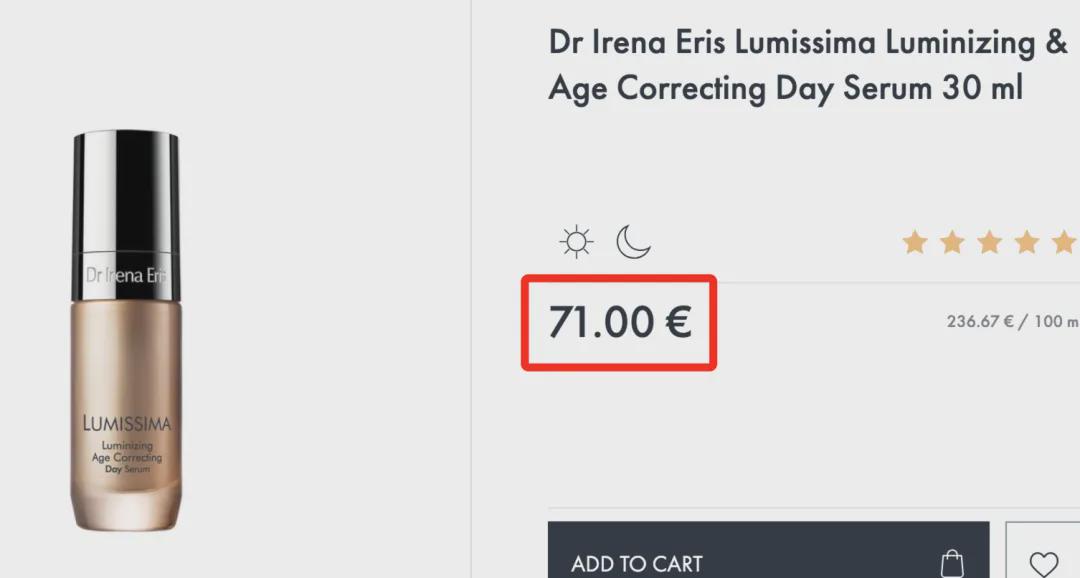The height and width of the screenshot is (578, 1080).
Task: Click the ADD TO CART button text
Action: 636,564
